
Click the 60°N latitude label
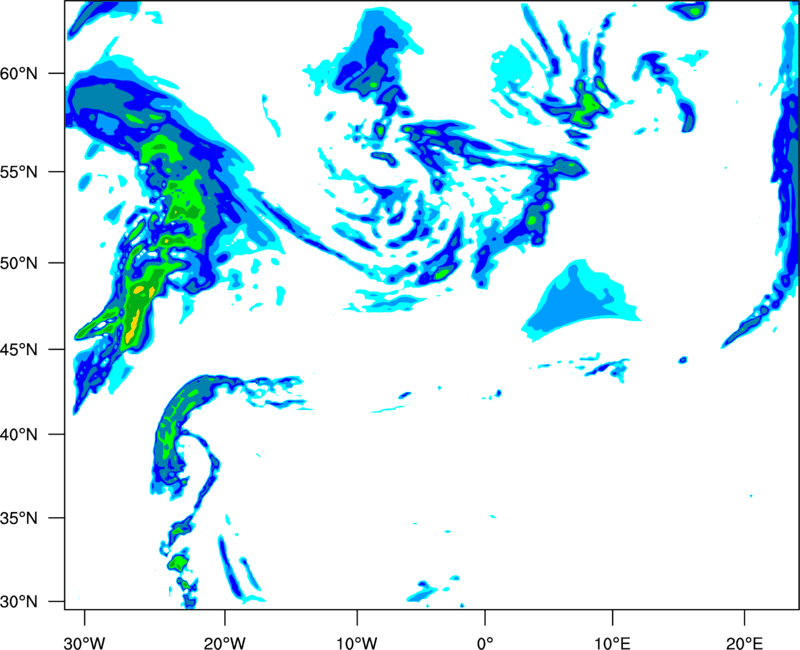19,73
